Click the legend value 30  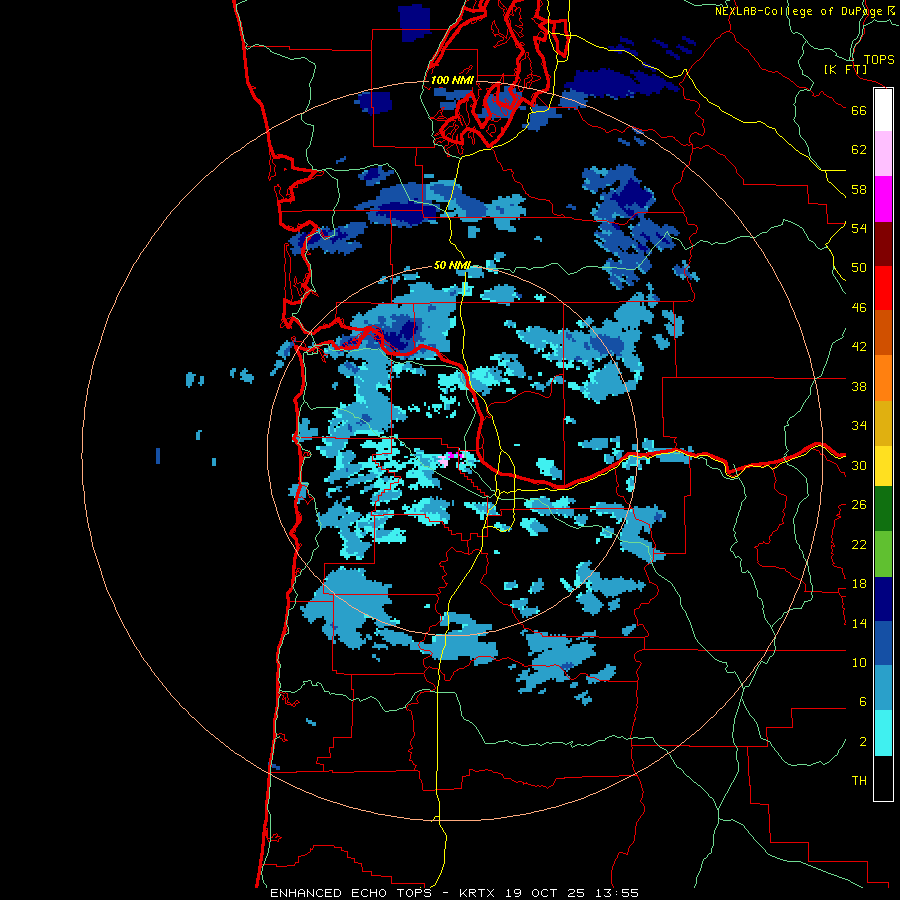click(x=859, y=465)
